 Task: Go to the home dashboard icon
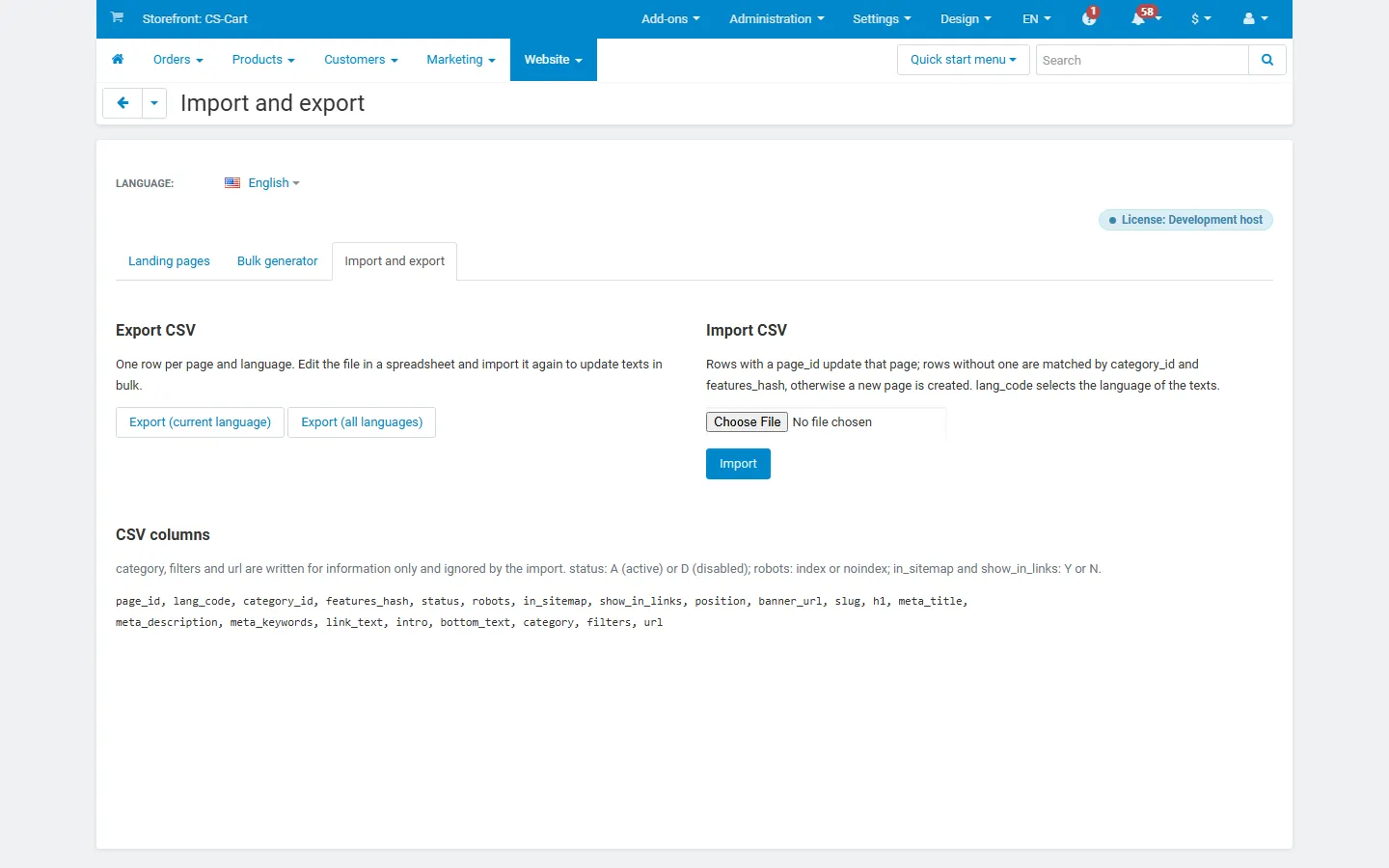coord(118,60)
